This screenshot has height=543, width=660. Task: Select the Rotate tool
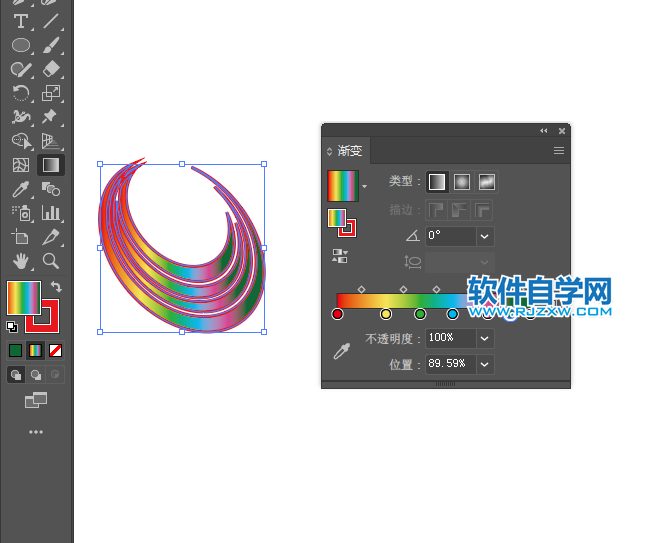point(21,93)
